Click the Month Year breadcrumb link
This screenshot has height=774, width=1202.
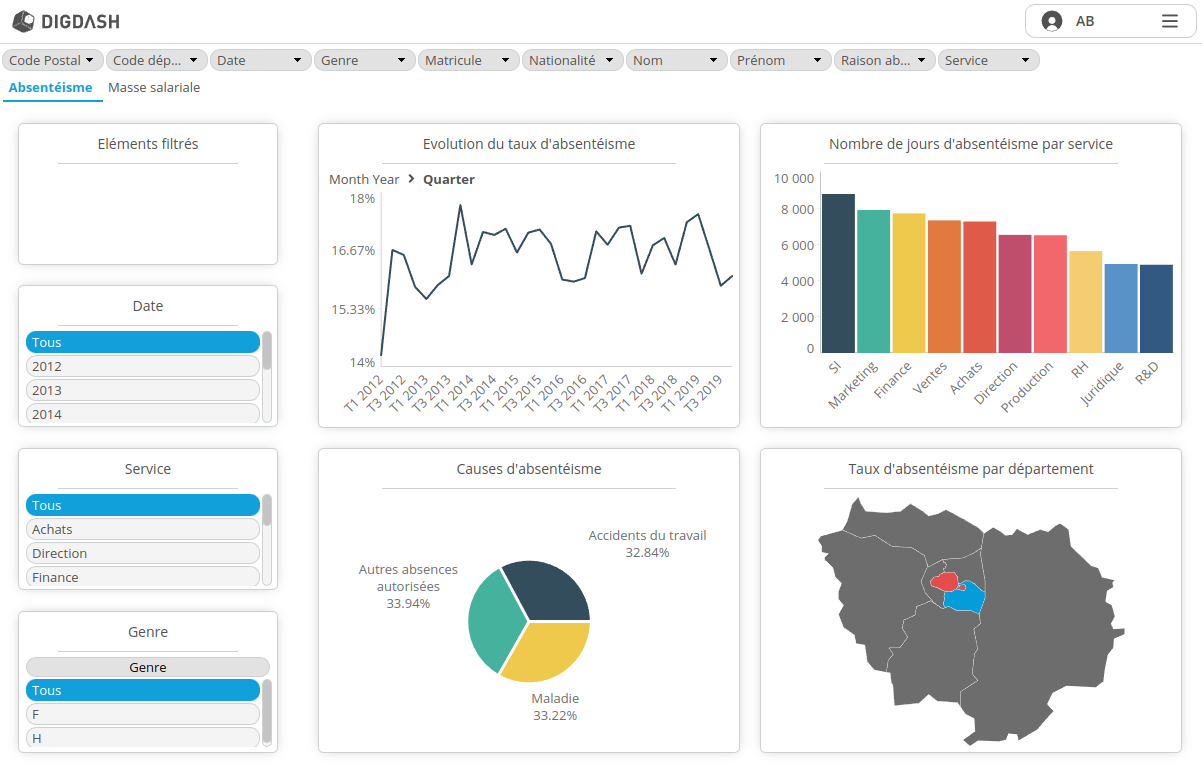tap(363, 179)
